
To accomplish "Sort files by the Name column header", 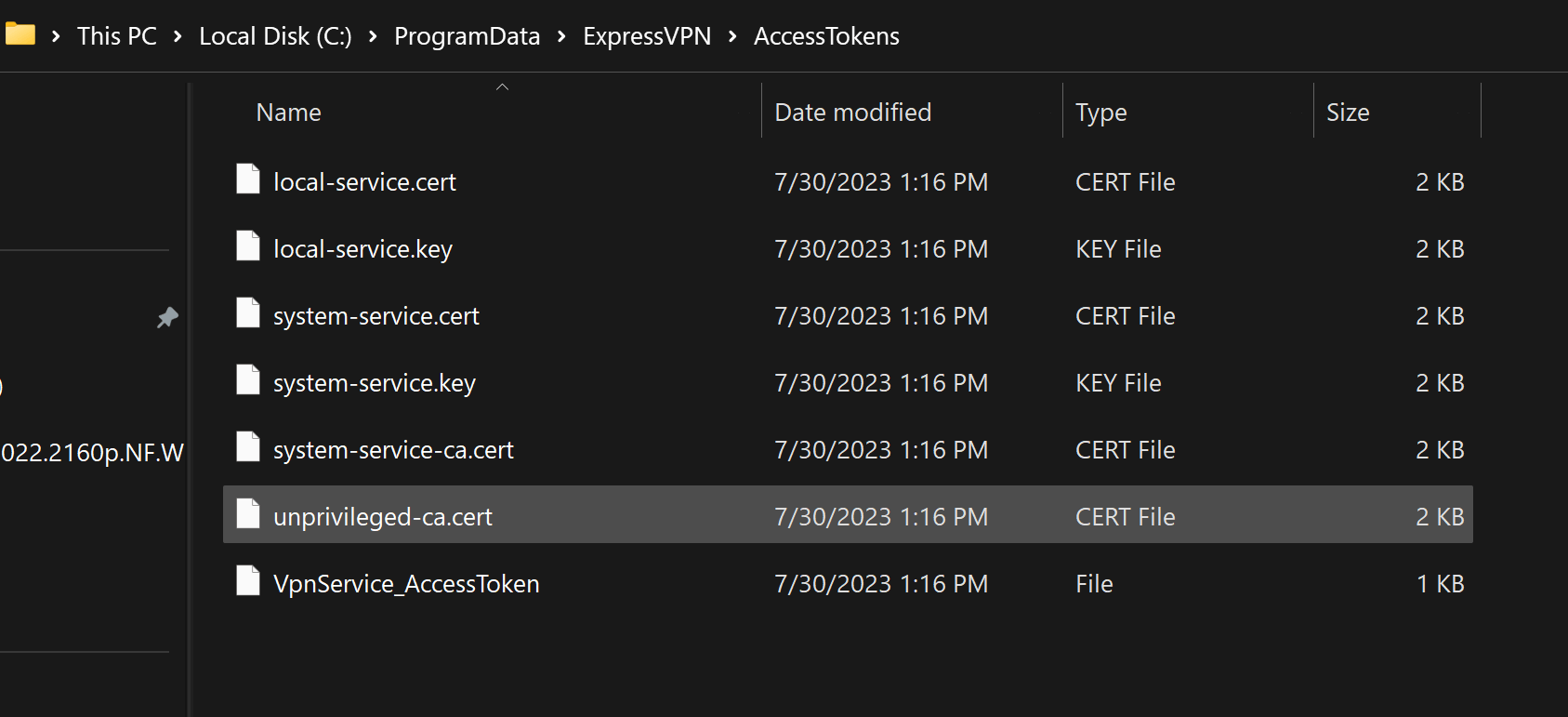I will pyautogui.click(x=289, y=113).
